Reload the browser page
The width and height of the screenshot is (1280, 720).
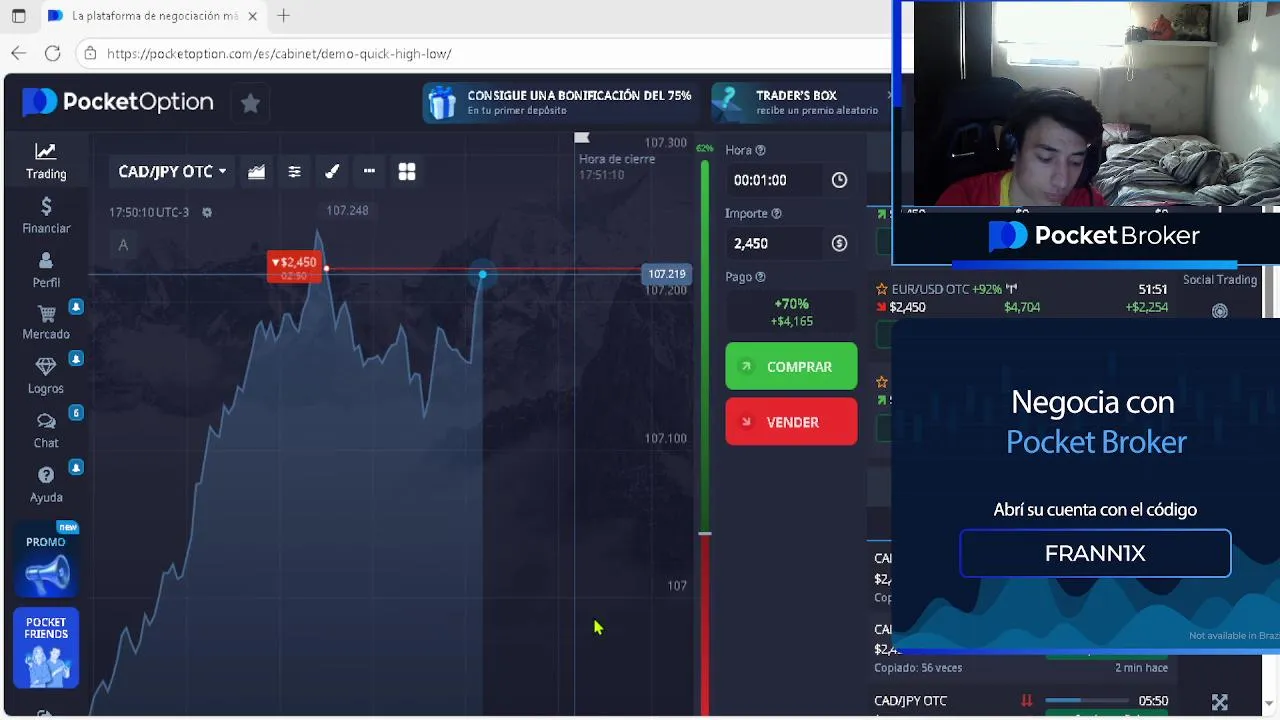click(53, 53)
